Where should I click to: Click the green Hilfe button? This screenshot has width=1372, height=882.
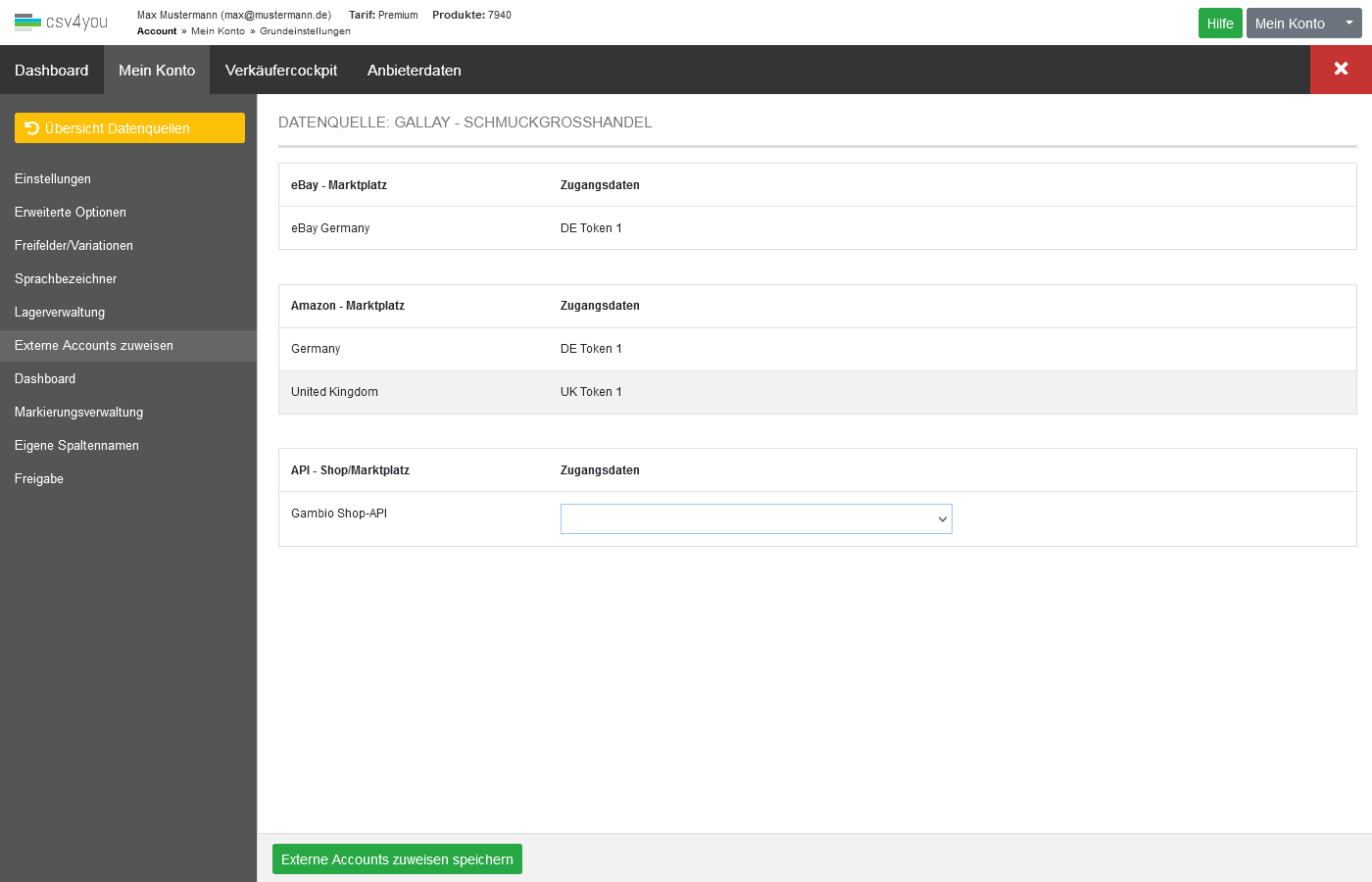(x=1219, y=24)
